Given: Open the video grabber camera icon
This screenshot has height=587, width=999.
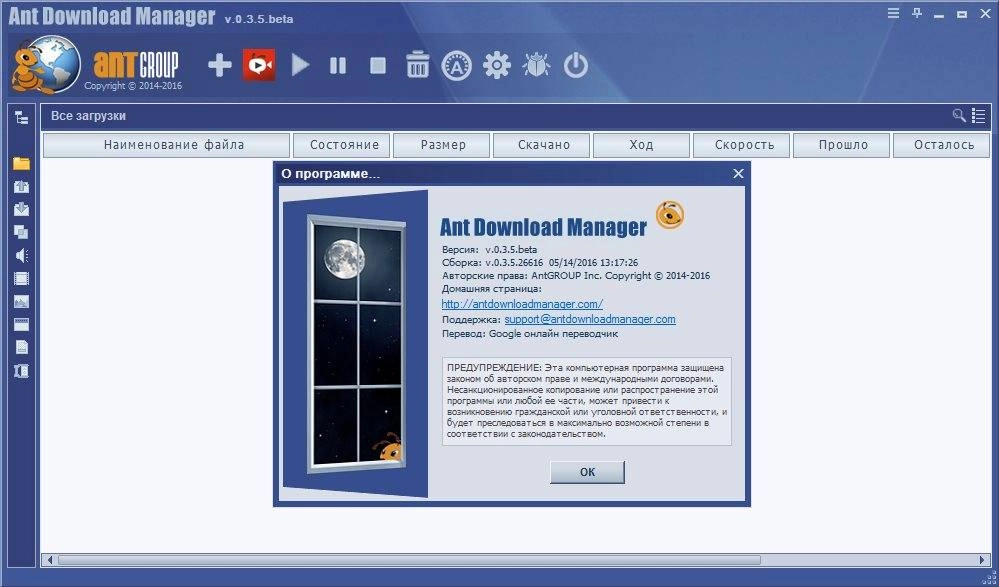Looking at the screenshot, I should tap(259, 65).
